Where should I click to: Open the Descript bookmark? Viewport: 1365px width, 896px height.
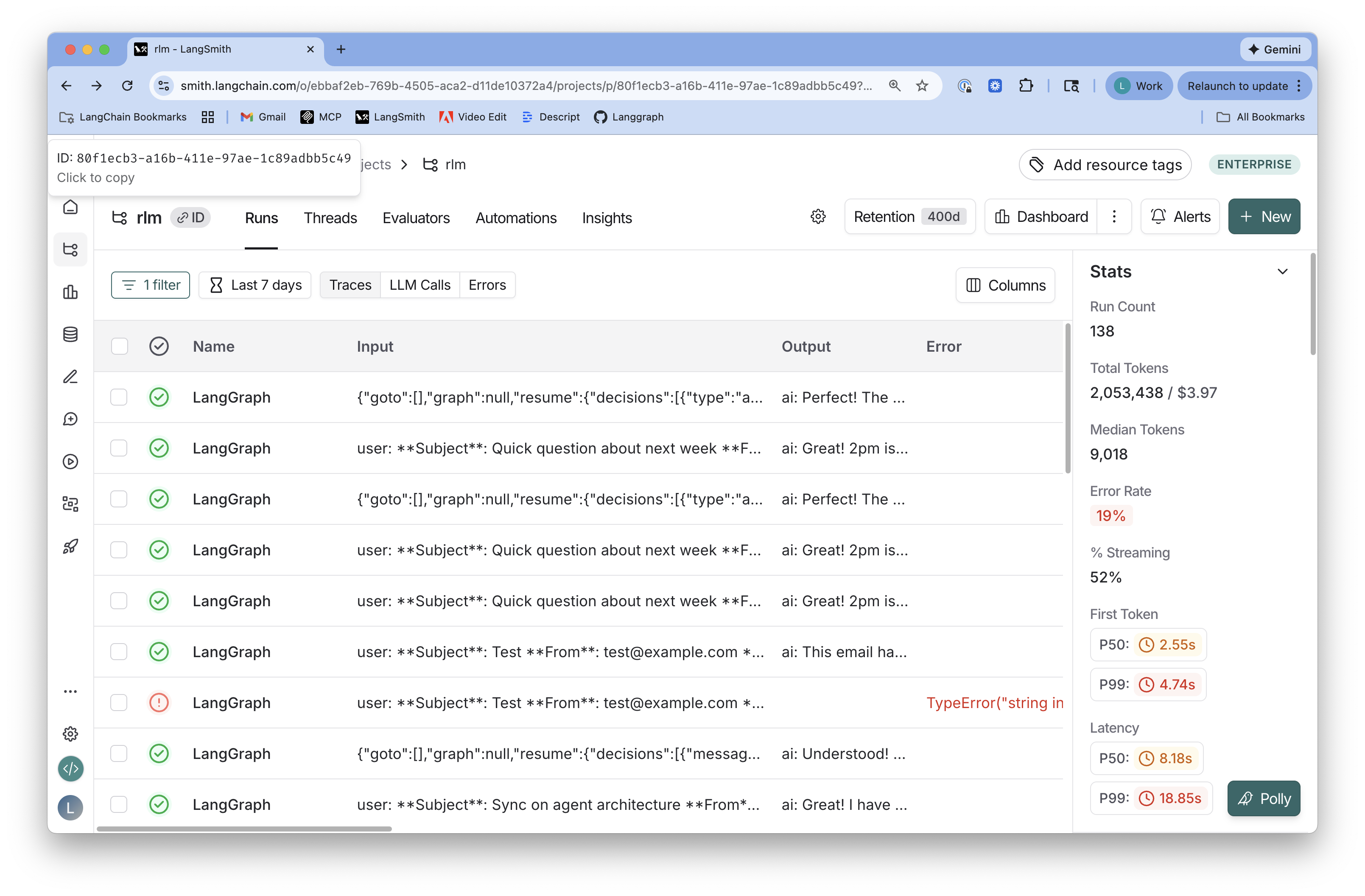point(551,117)
